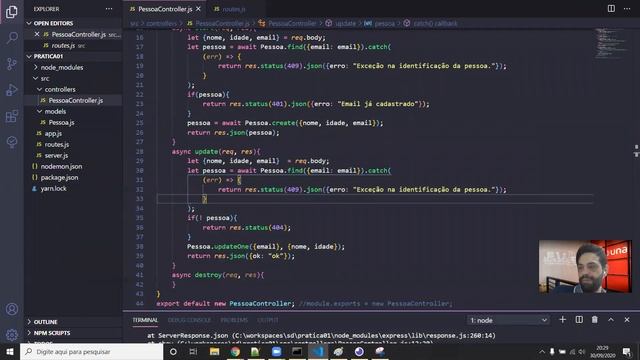
Task: Open the Accounts icon in activity bar
Action: coord(12,309)
